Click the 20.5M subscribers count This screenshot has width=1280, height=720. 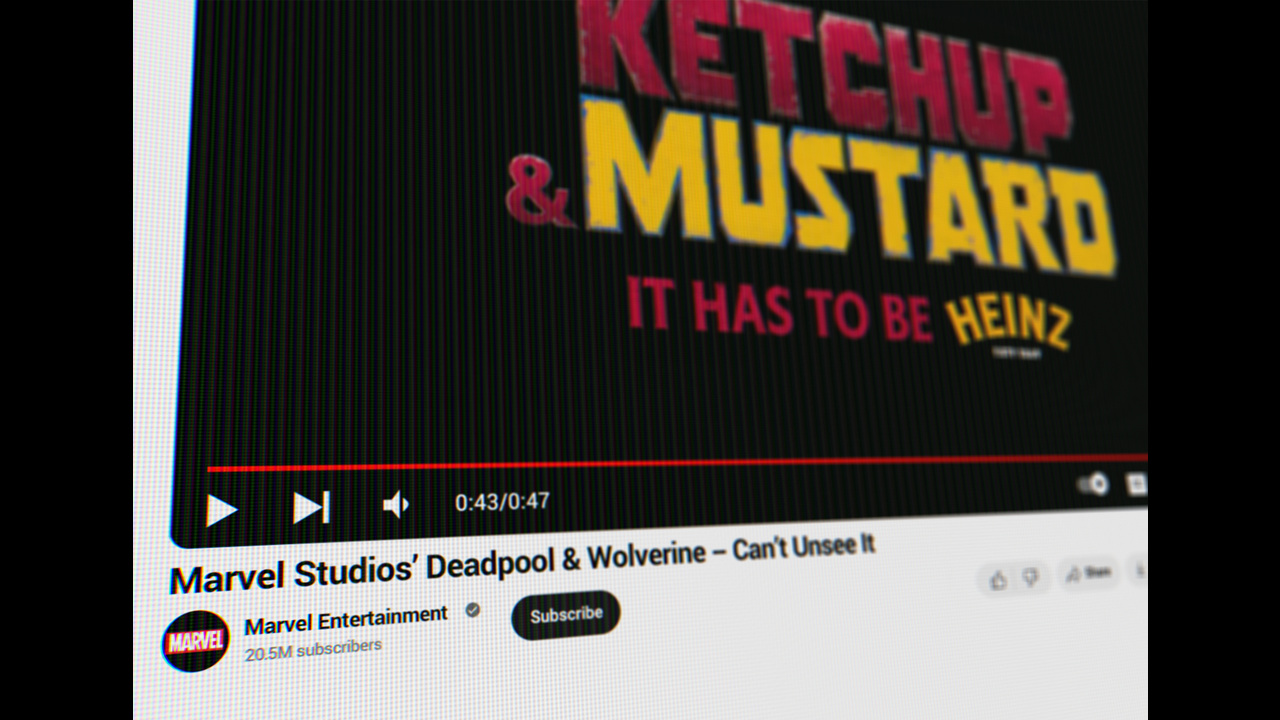click(x=313, y=649)
